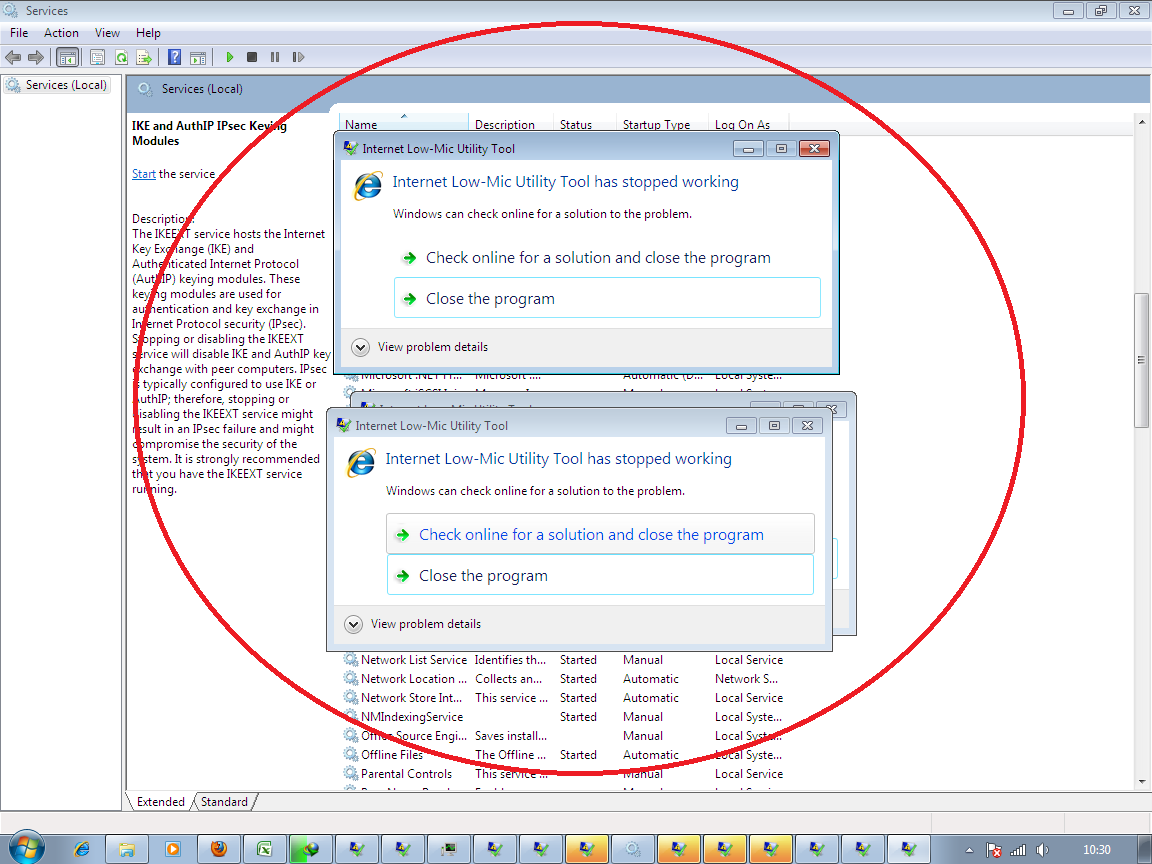The height and width of the screenshot is (864, 1152).
Task: Click the Startup Type column header
Action: point(662,124)
